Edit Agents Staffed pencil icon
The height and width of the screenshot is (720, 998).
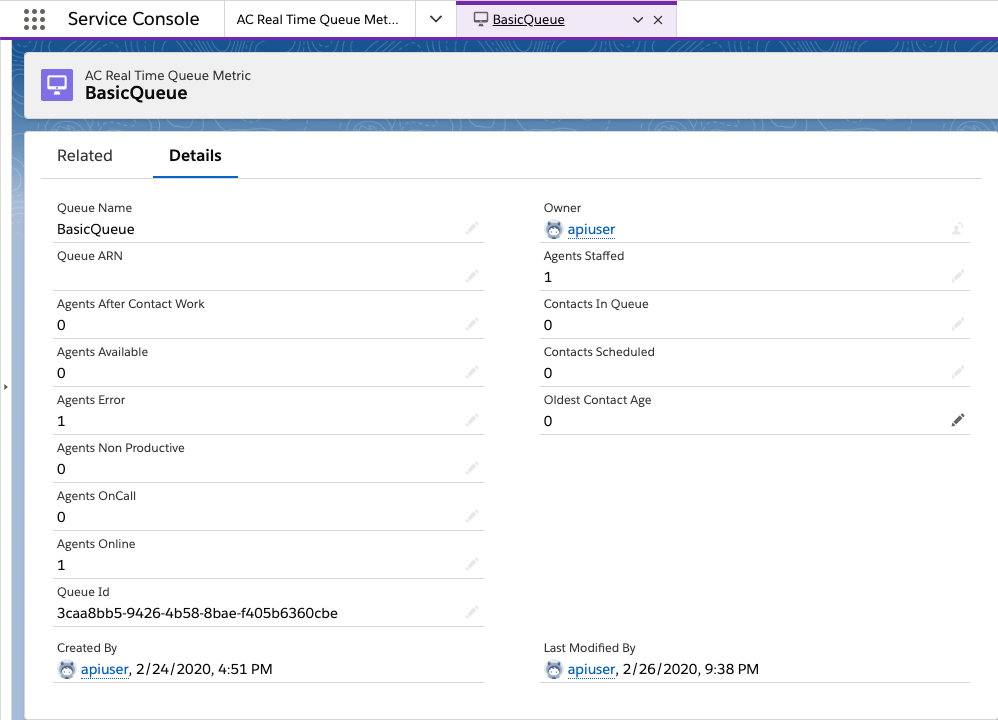958,276
